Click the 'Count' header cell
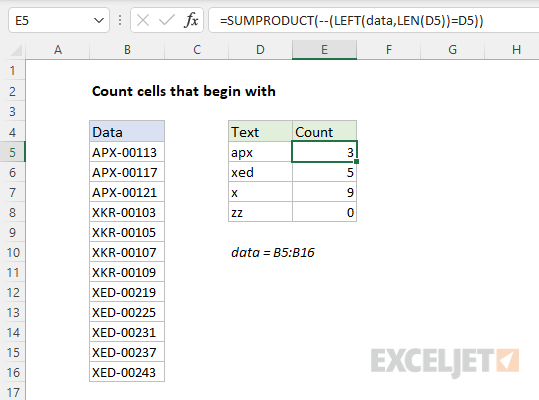 [x=324, y=132]
